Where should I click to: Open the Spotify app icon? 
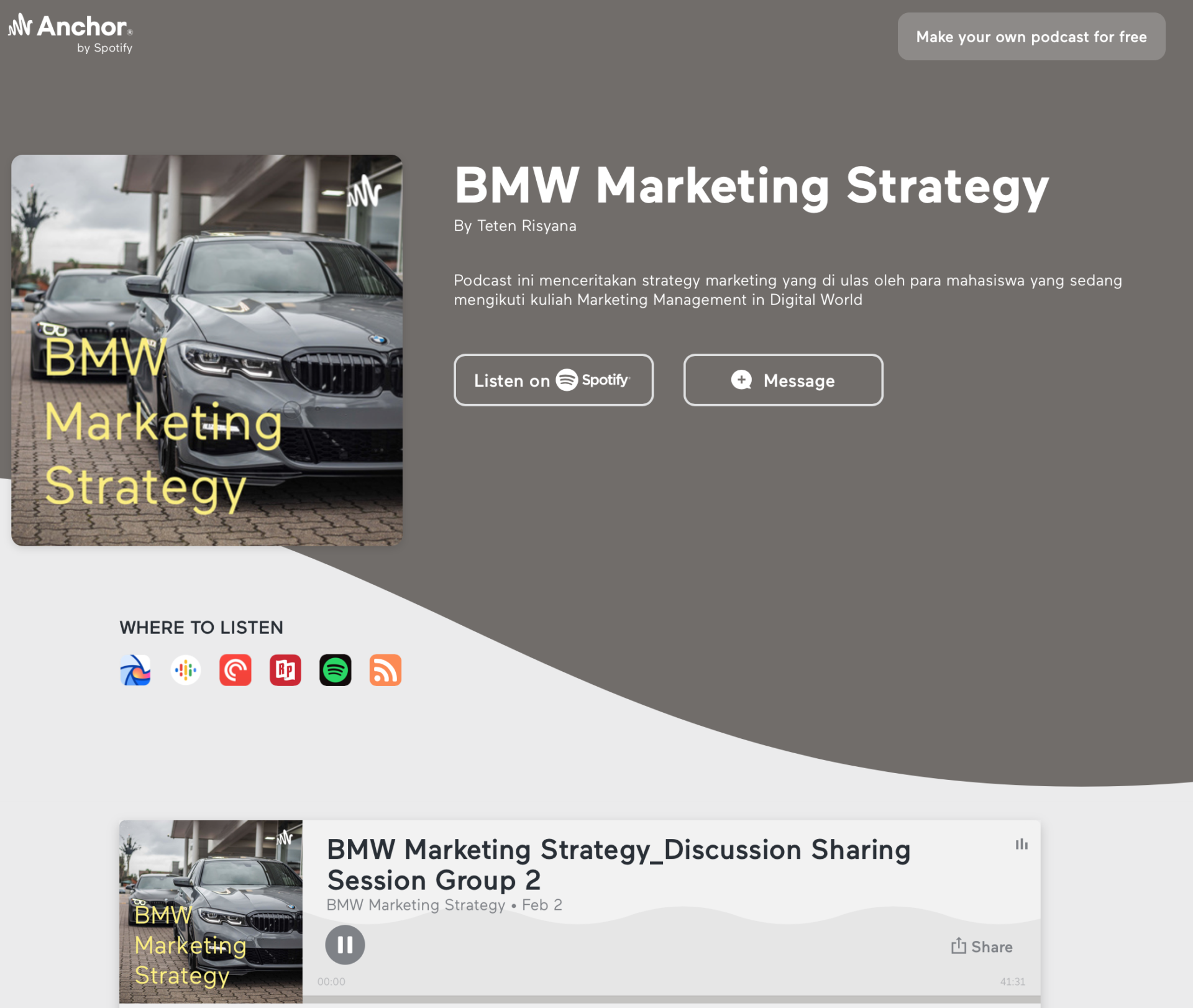point(335,670)
